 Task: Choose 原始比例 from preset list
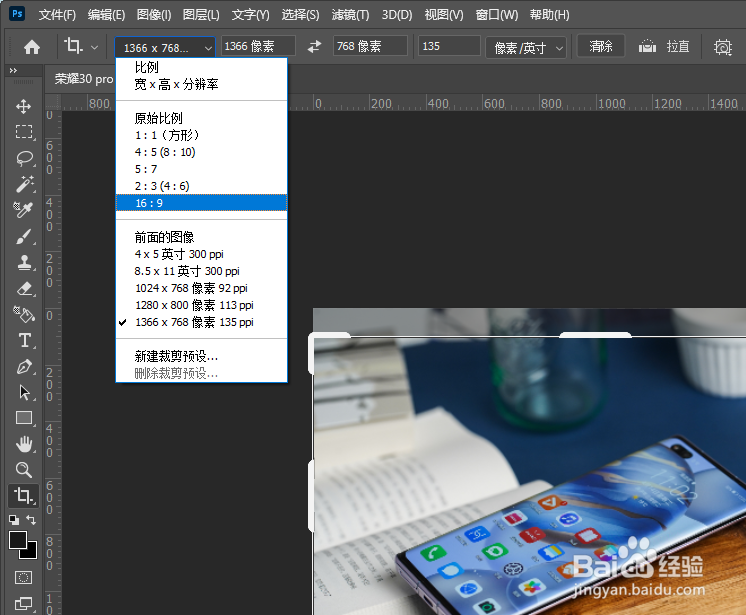pos(201,118)
